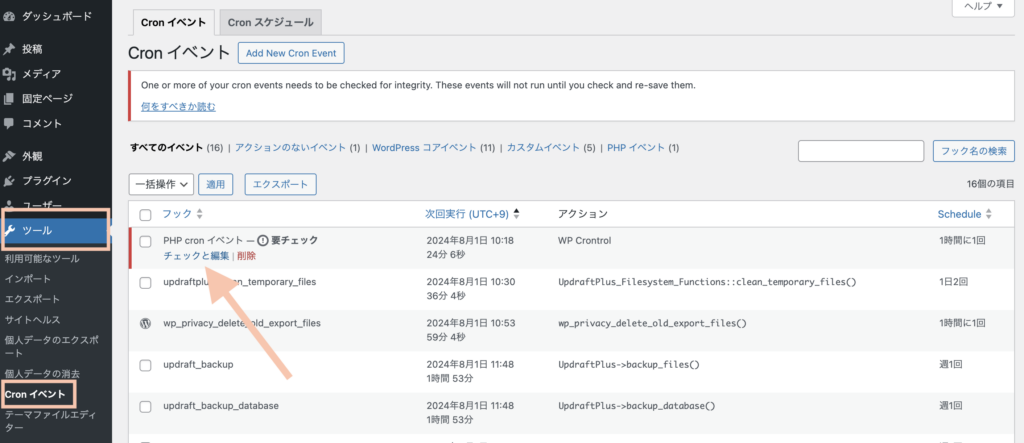Open the 何をすべきか読む link

point(178,107)
